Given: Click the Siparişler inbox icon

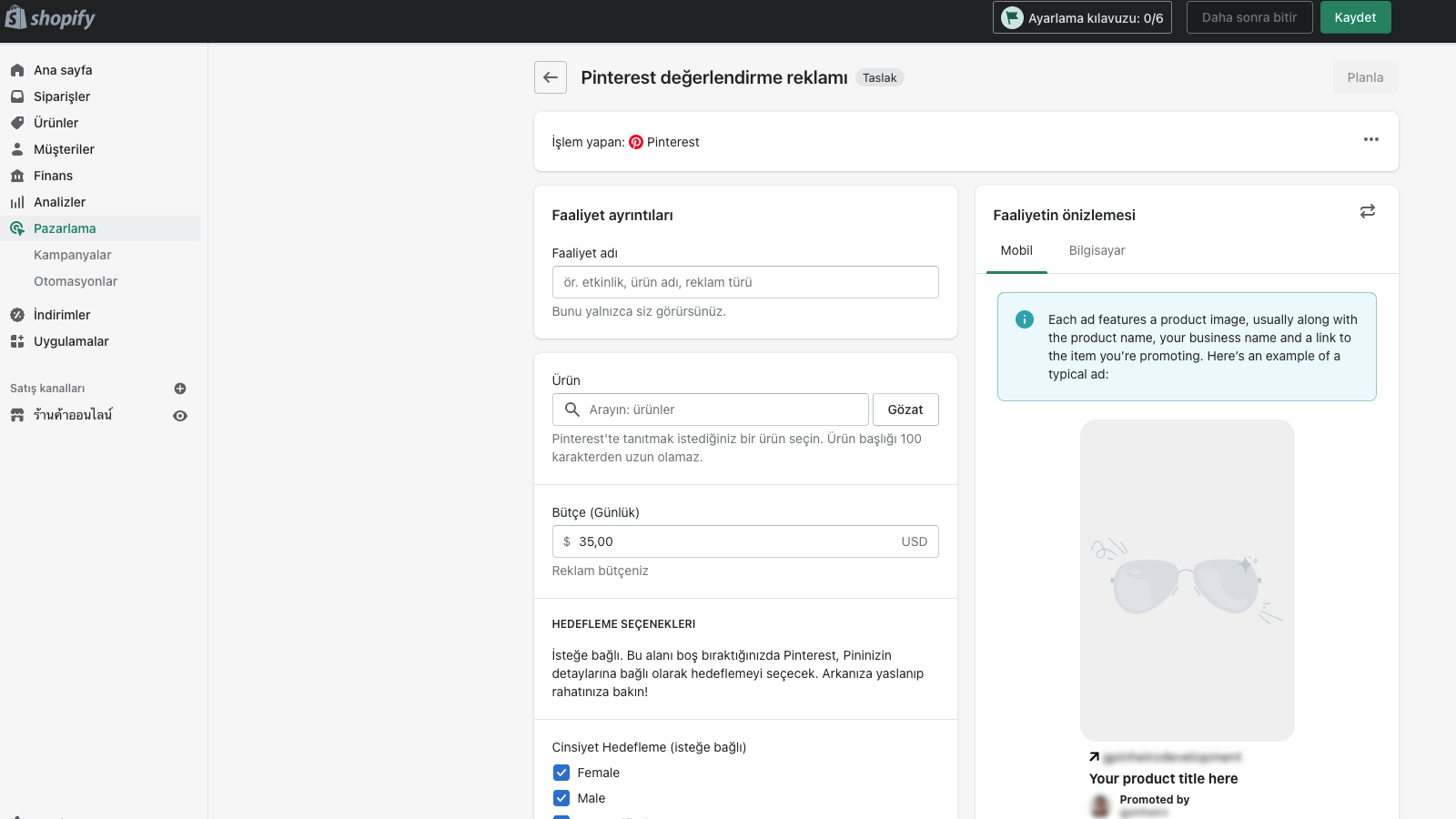Looking at the screenshot, I should [17, 96].
